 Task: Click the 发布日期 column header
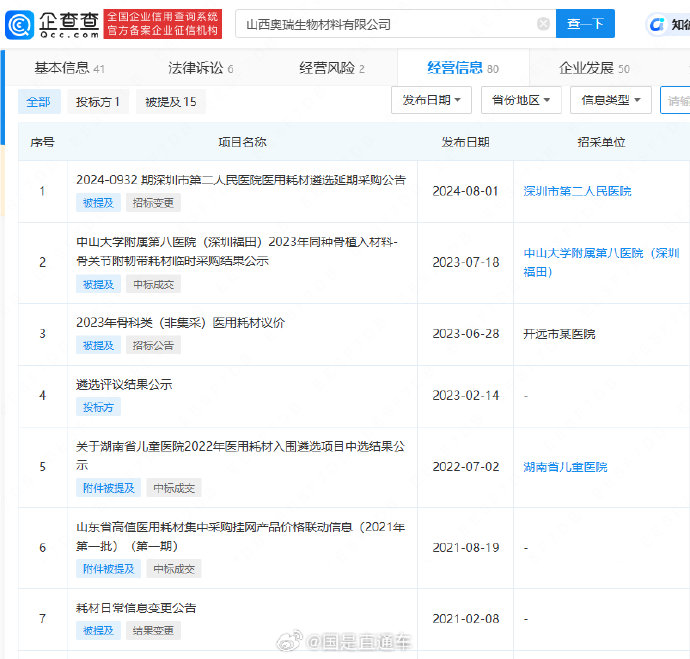pyautogui.click(x=466, y=142)
